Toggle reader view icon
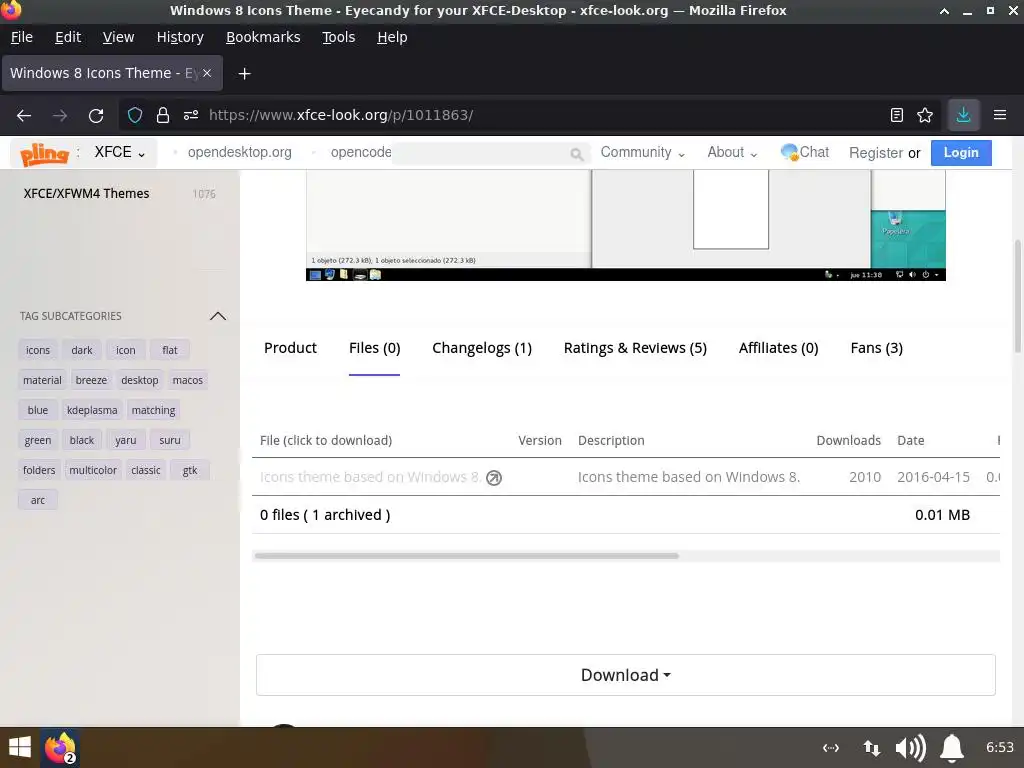The height and width of the screenshot is (768, 1024). click(897, 116)
